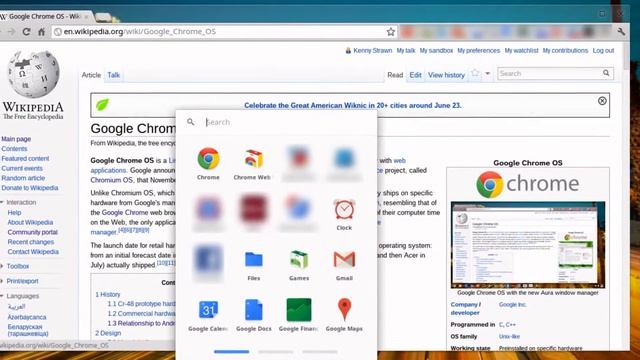Open Great American Wiknic banner link

353,105
